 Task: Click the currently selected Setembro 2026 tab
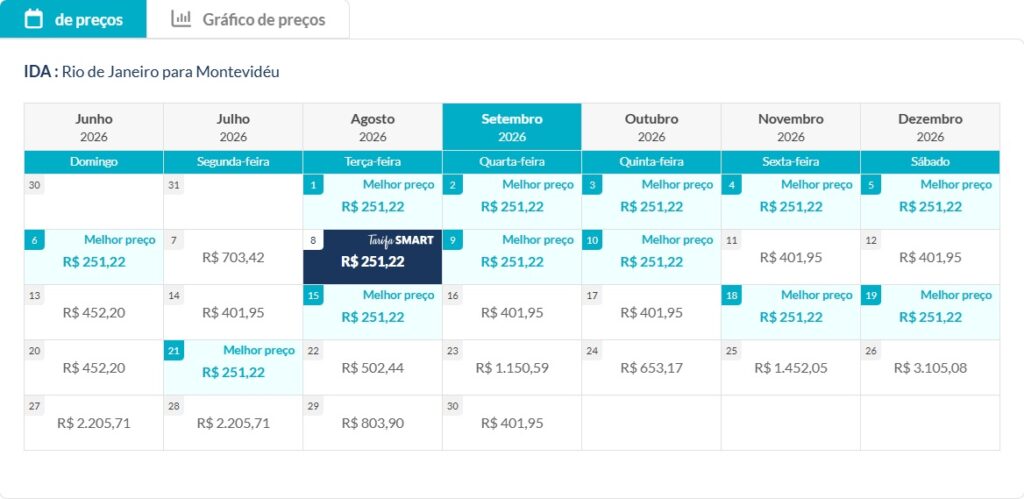pos(512,127)
